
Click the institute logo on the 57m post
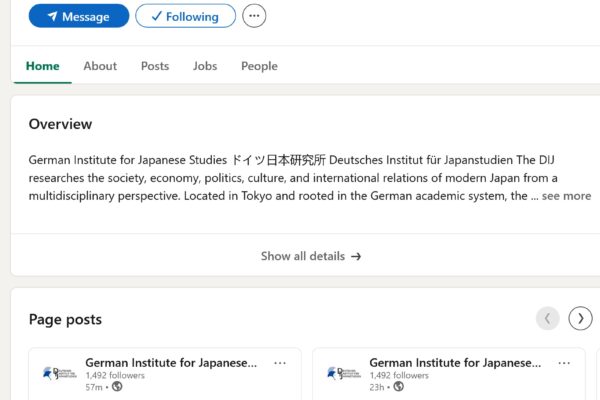(x=59, y=373)
